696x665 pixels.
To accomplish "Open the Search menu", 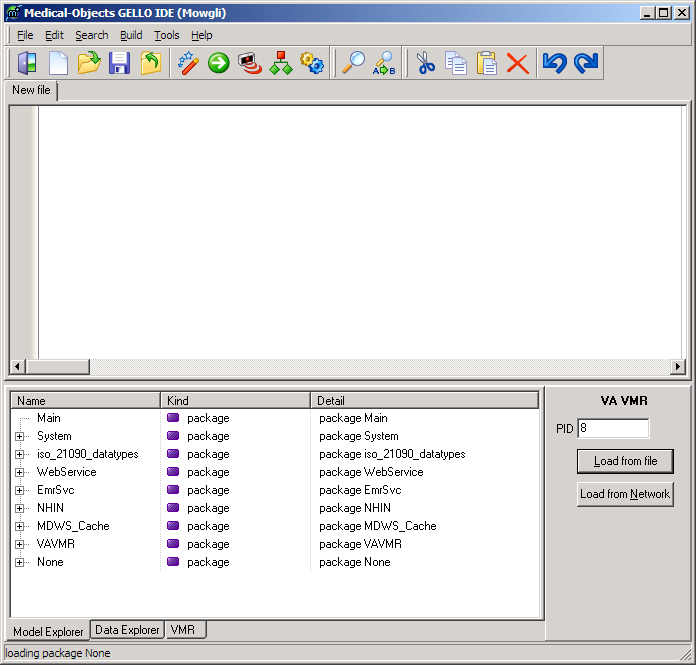I will [91, 35].
